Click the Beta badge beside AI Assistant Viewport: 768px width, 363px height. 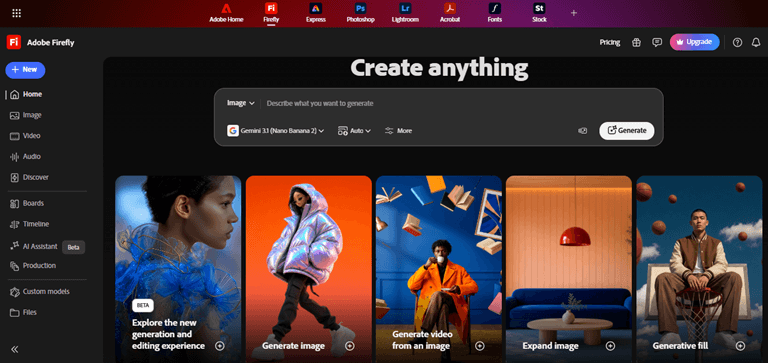tap(73, 247)
